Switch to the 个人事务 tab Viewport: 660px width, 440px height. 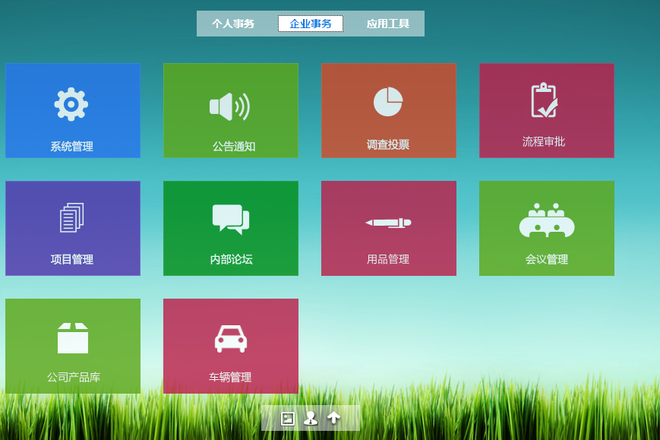click(x=233, y=23)
